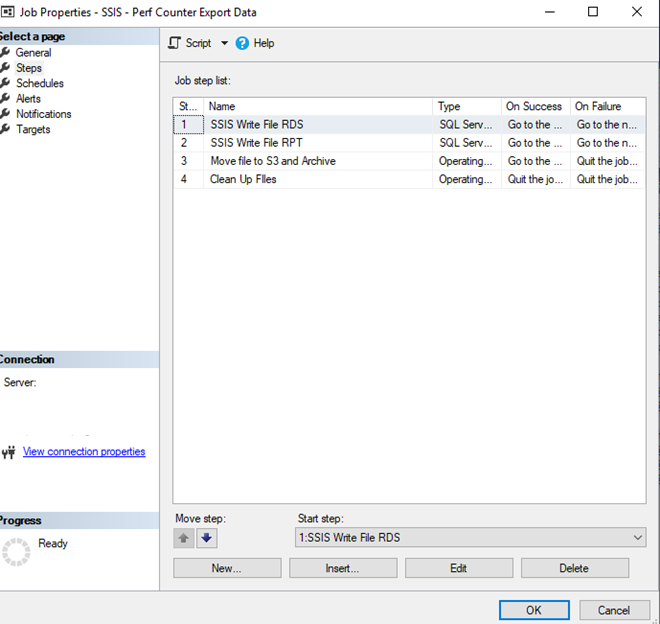The width and height of the screenshot is (660, 624).
Task: Click step number 1 cell
Action: 188,125
